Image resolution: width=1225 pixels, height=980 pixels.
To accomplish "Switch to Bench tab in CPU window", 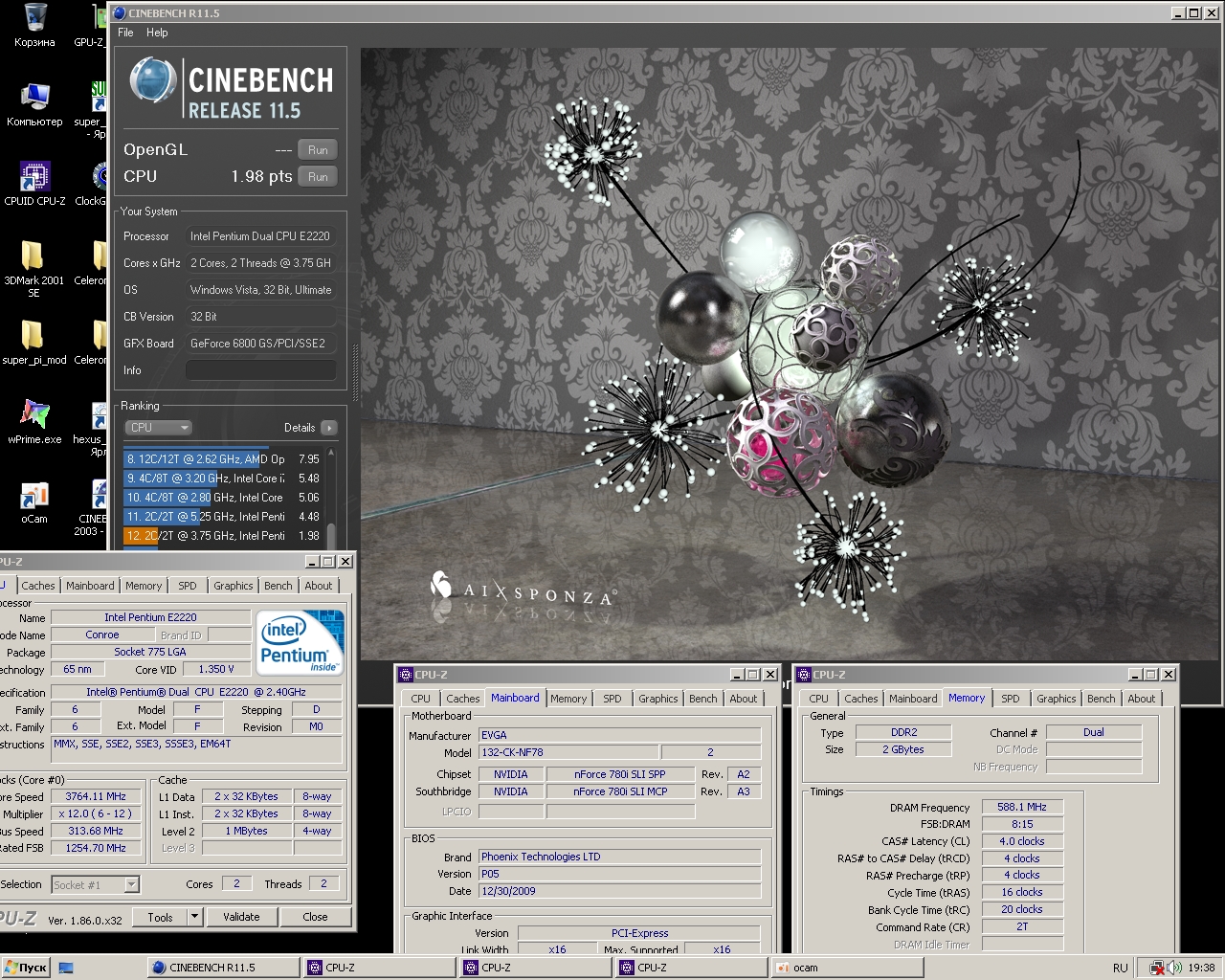I will pyautogui.click(x=278, y=586).
